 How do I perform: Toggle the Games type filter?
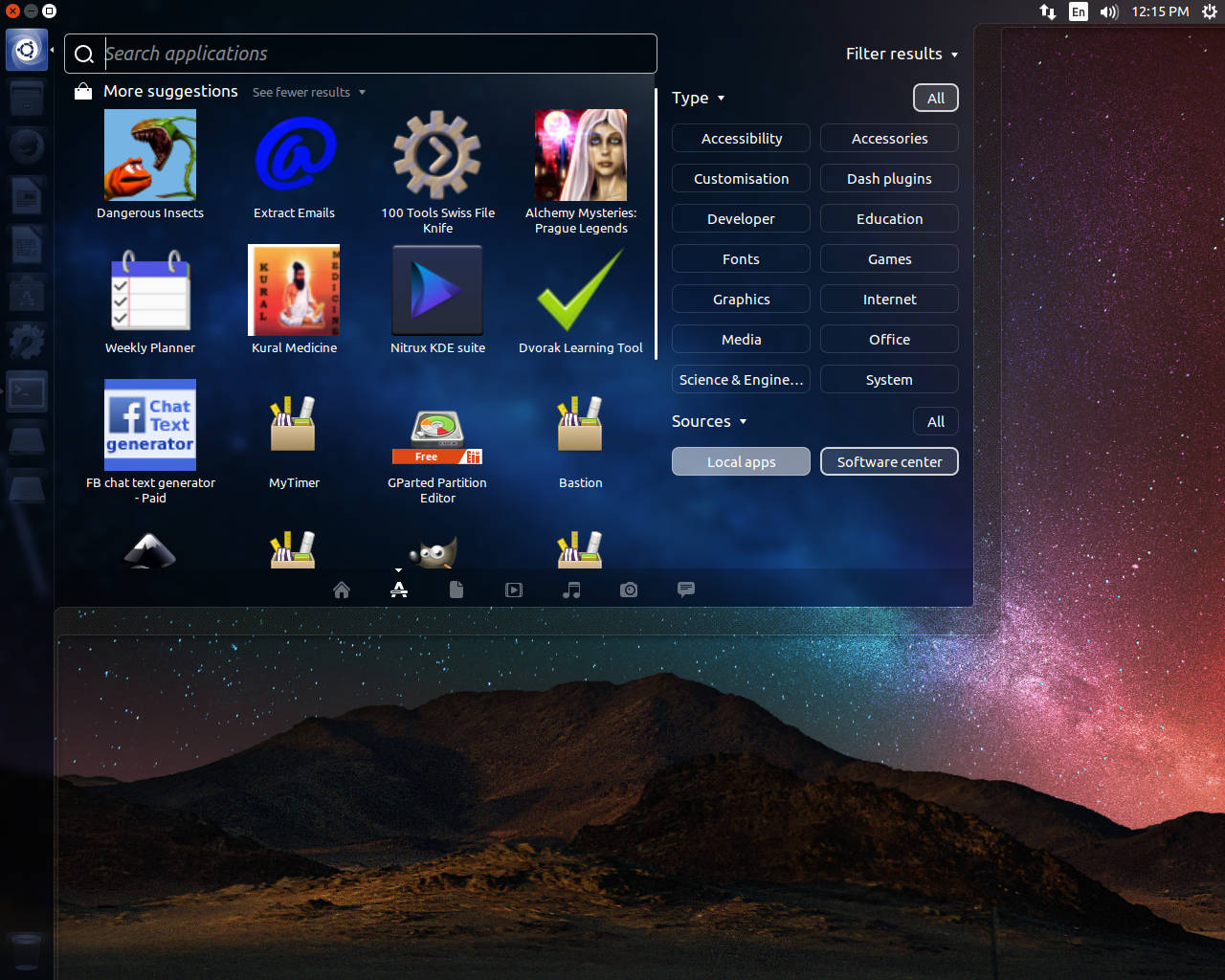pyautogui.click(x=889, y=258)
